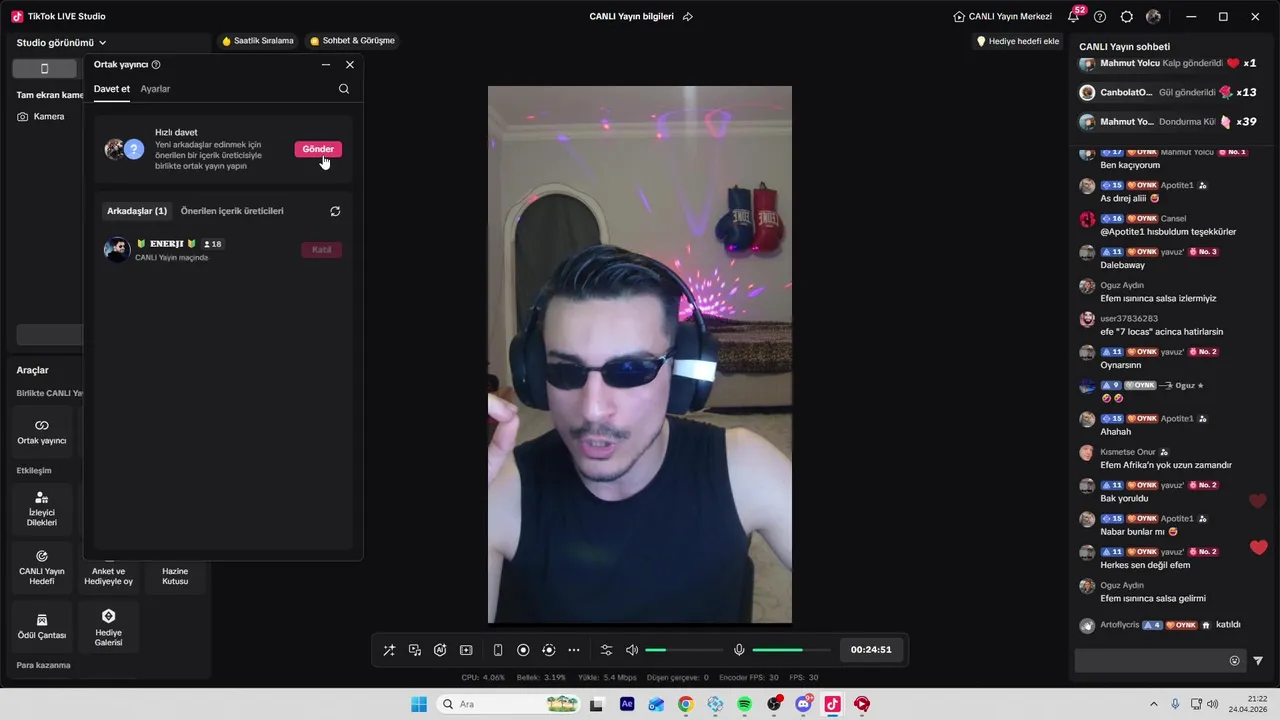Image resolution: width=1280 pixels, height=720 pixels.
Task: Adjust the microphone level slider
Action: point(791,650)
